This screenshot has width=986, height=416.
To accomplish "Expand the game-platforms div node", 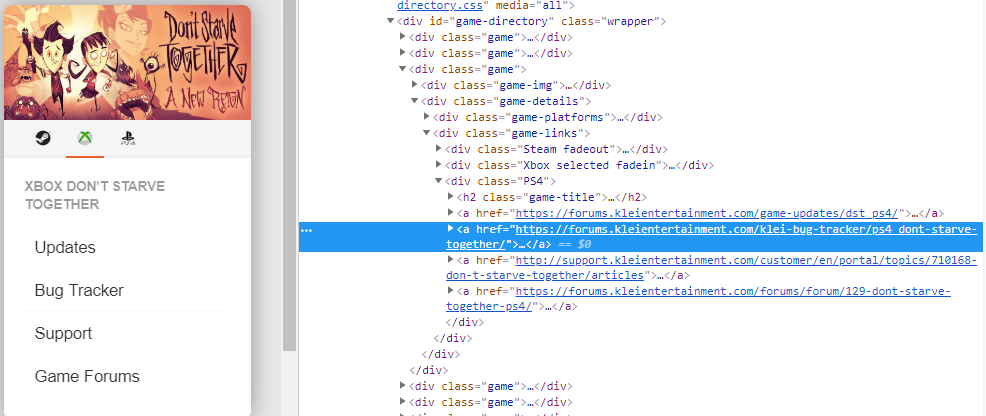I will (427, 117).
